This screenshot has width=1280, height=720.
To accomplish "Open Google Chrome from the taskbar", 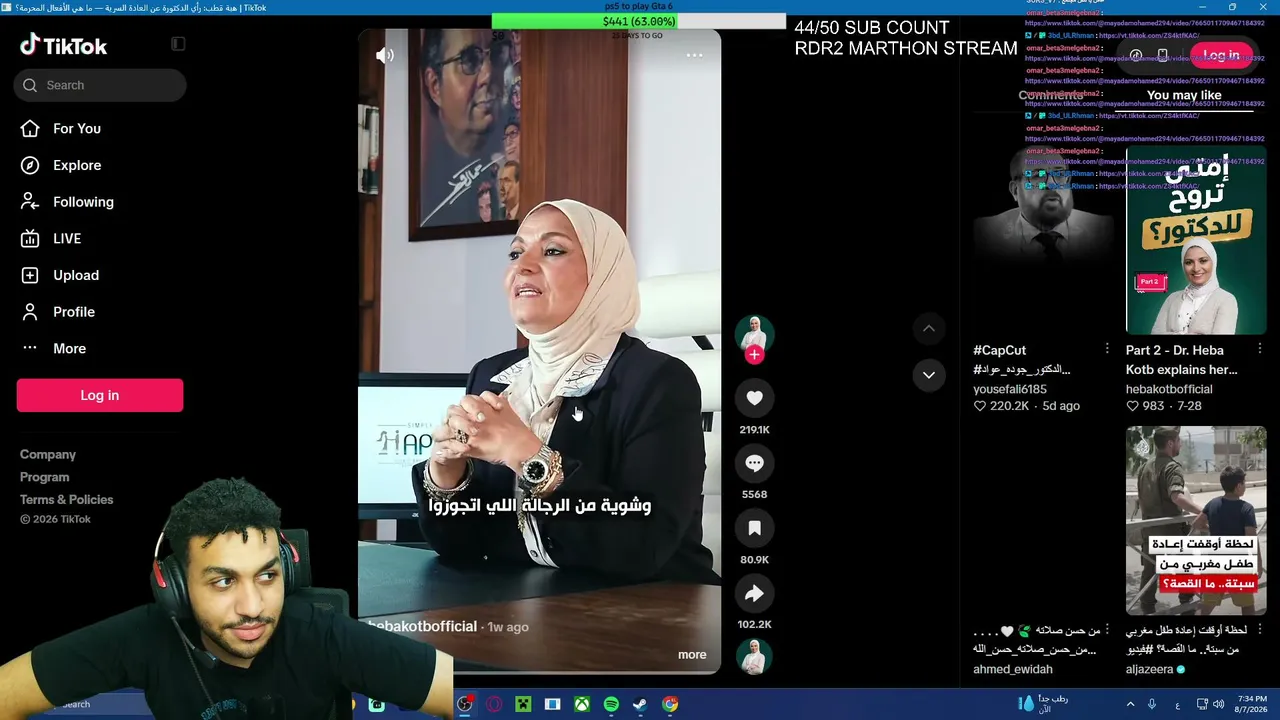I will pos(670,704).
